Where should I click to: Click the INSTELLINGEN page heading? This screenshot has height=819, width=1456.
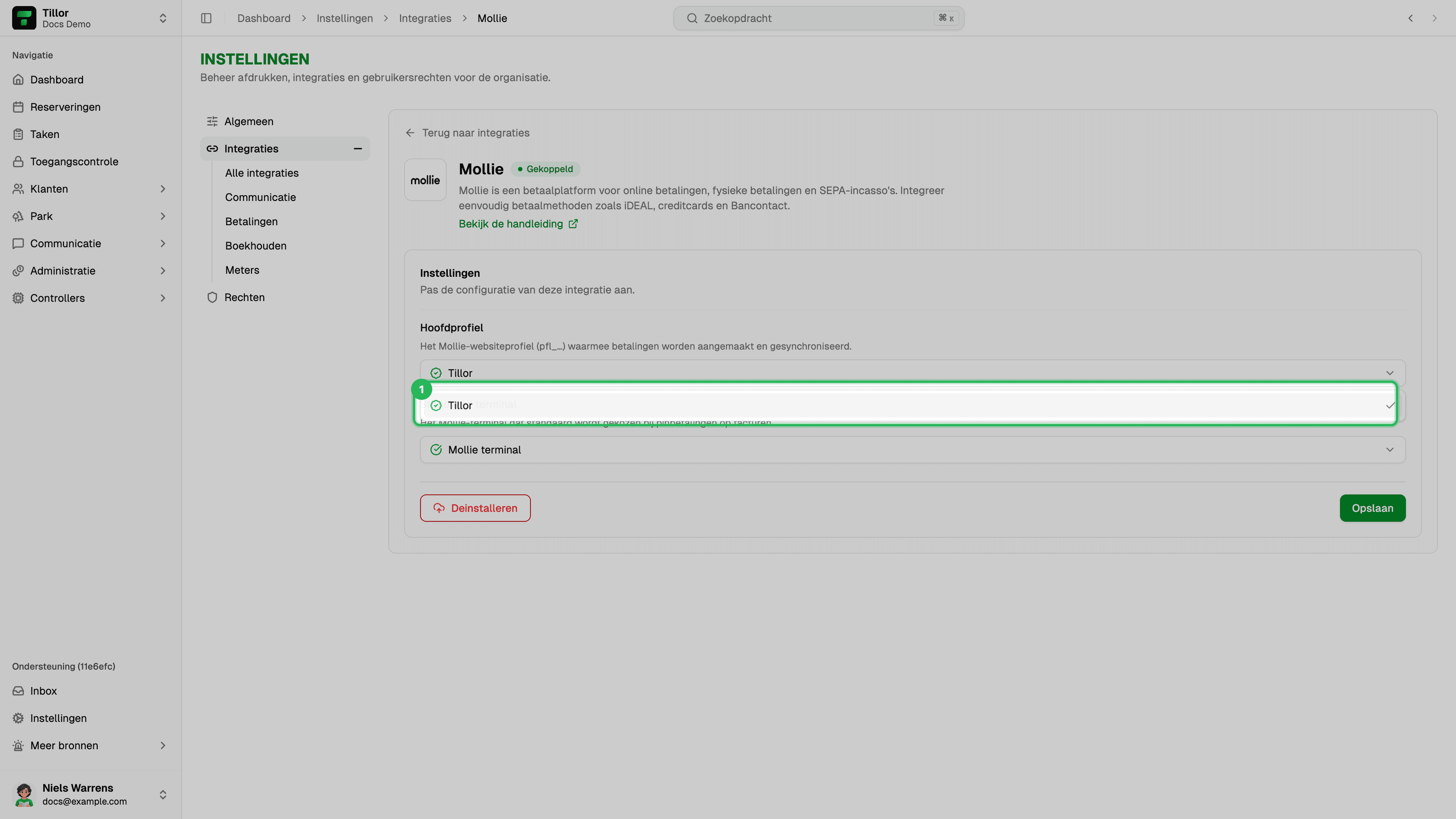[255, 59]
